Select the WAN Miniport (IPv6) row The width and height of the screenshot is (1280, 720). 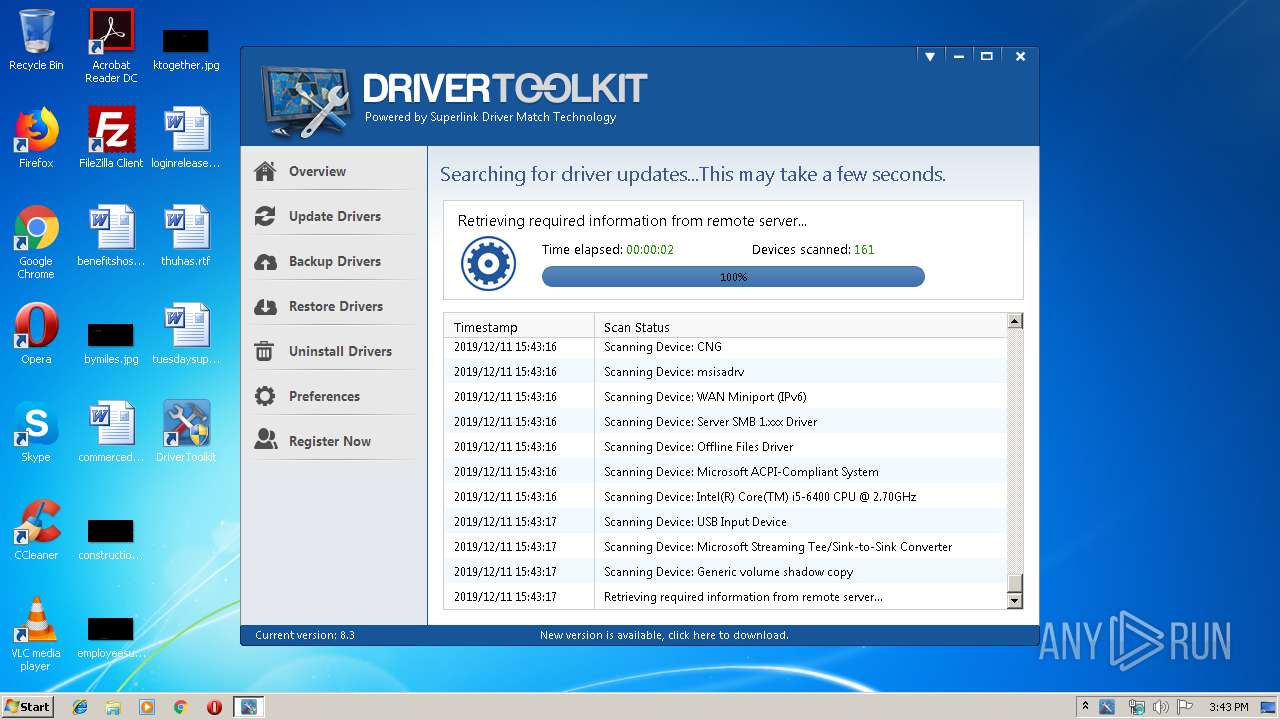coord(725,397)
